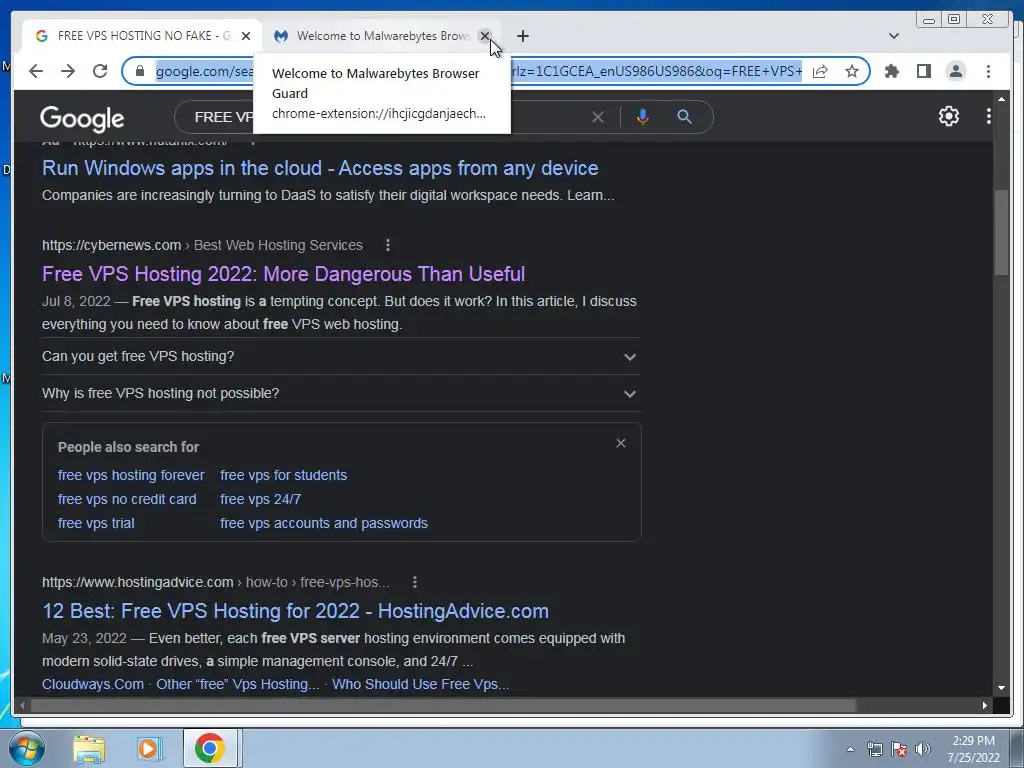The image size is (1024, 768).
Task: Open 'Other "free" Vps Hosting...' sitelink
Action: coord(238,684)
